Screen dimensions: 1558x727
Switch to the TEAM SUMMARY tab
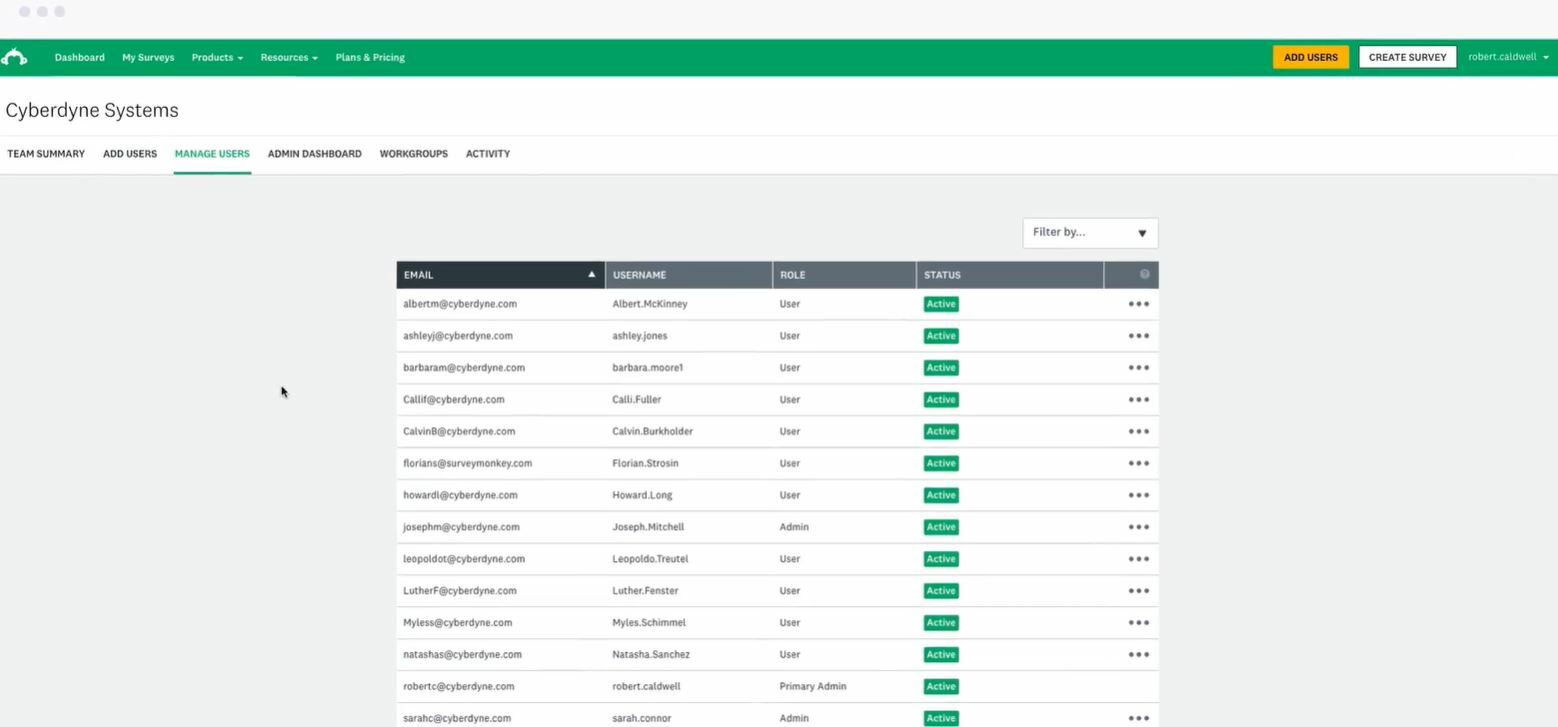(x=46, y=153)
